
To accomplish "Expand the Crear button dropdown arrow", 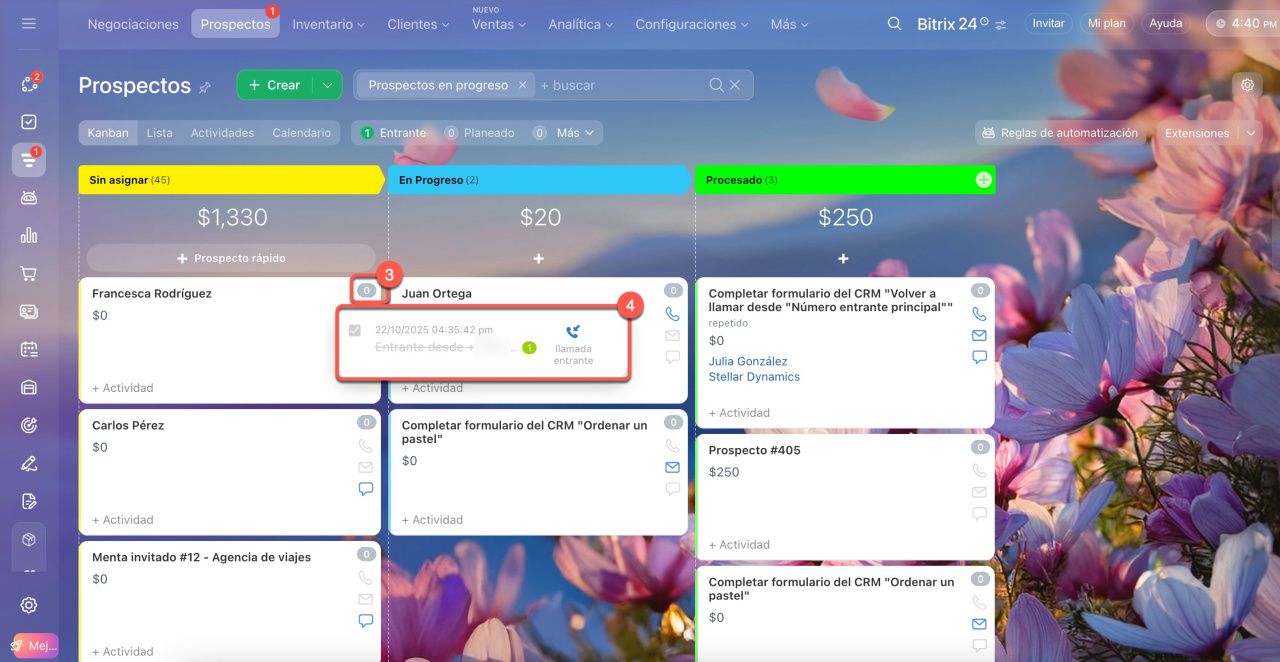I will [327, 85].
